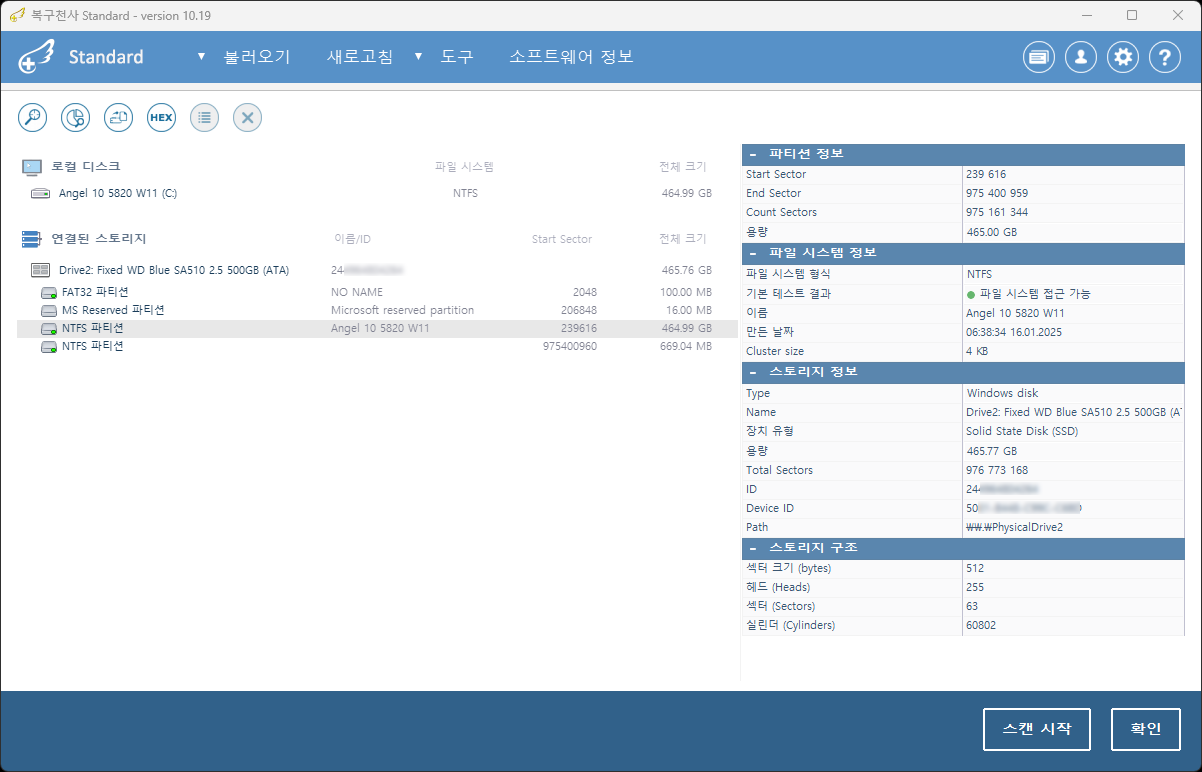This screenshot has height=772, width=1202.
Task: Click the list view toolbar icon
Action: pos(204,117)
